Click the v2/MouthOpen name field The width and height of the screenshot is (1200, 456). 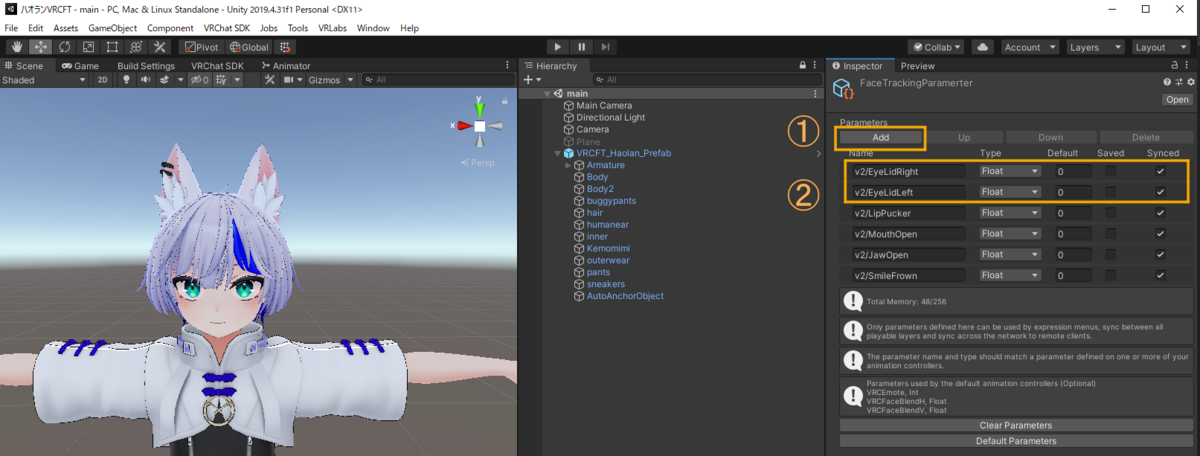tap(908, 234)
